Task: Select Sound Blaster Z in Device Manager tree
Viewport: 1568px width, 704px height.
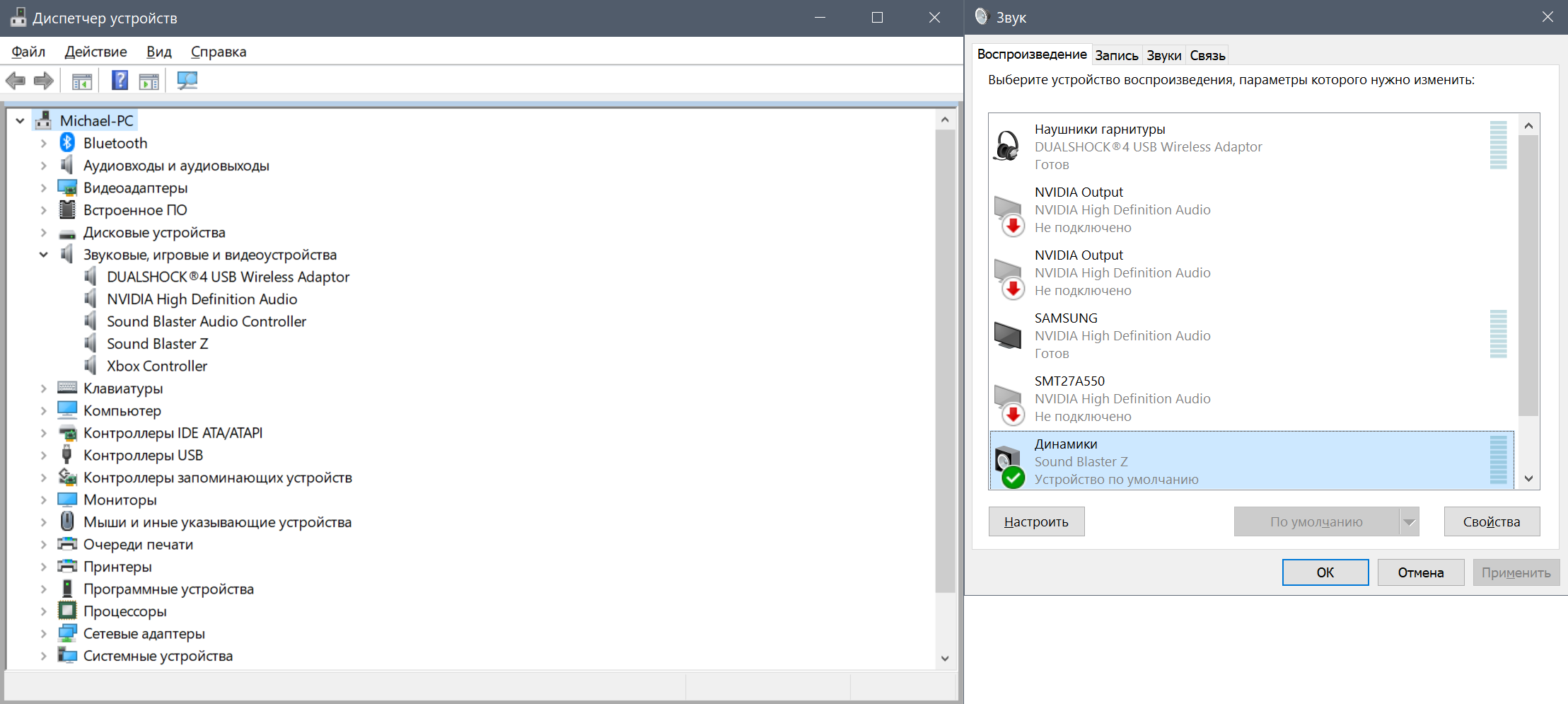Action: point(158,344)
